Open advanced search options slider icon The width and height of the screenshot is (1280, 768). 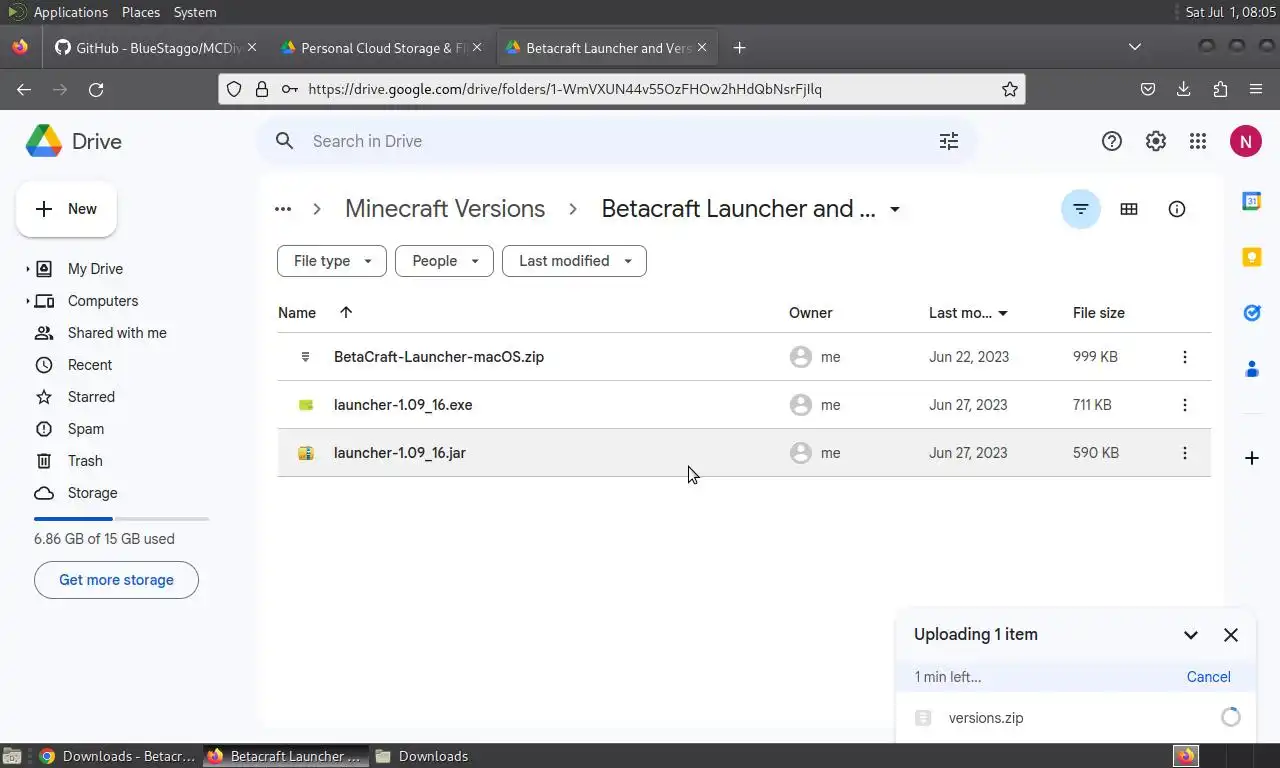click(x=949, y=141)
